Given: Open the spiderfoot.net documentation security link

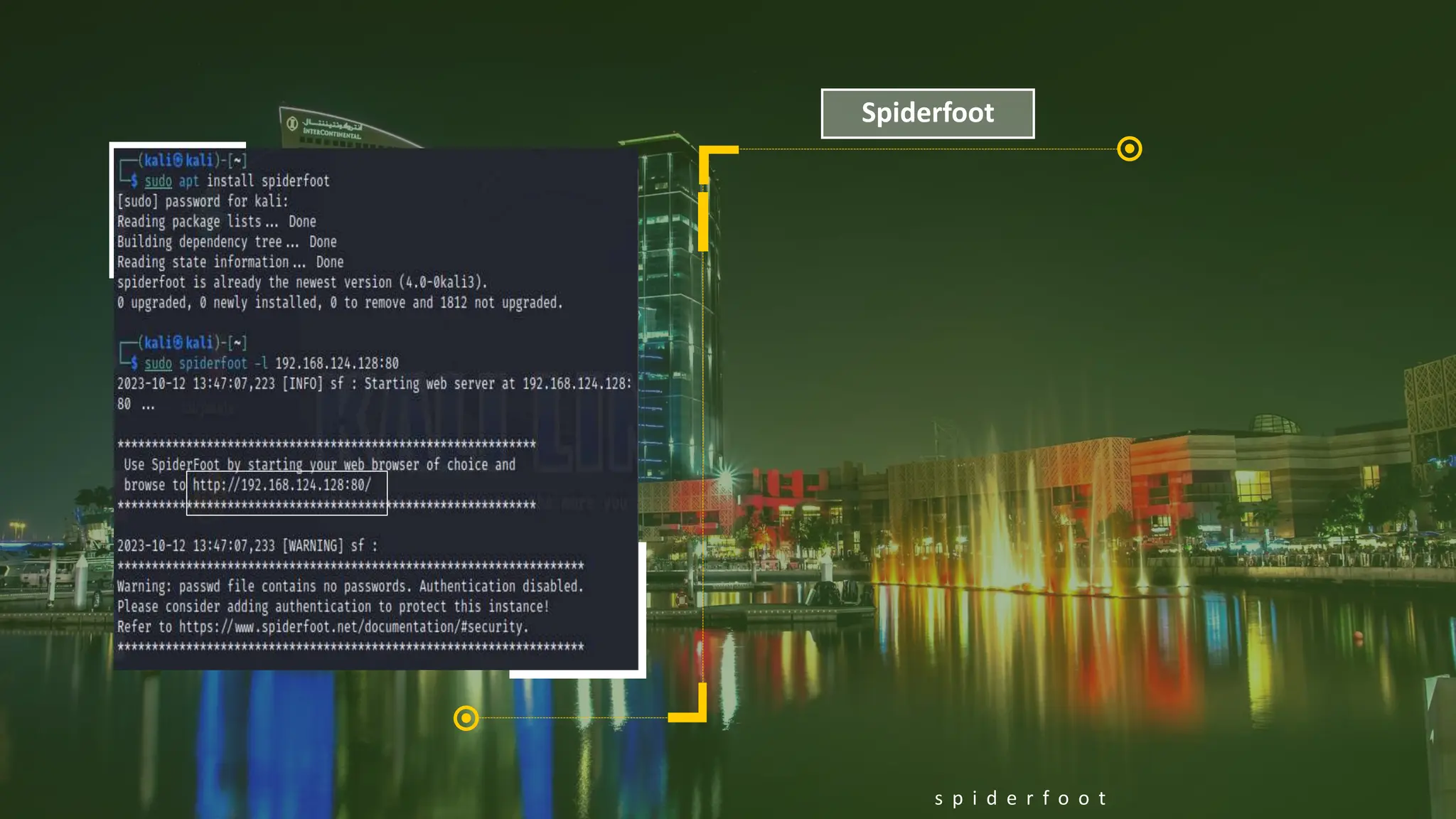Looking at the screenshot, I should [x=353, y=627].
